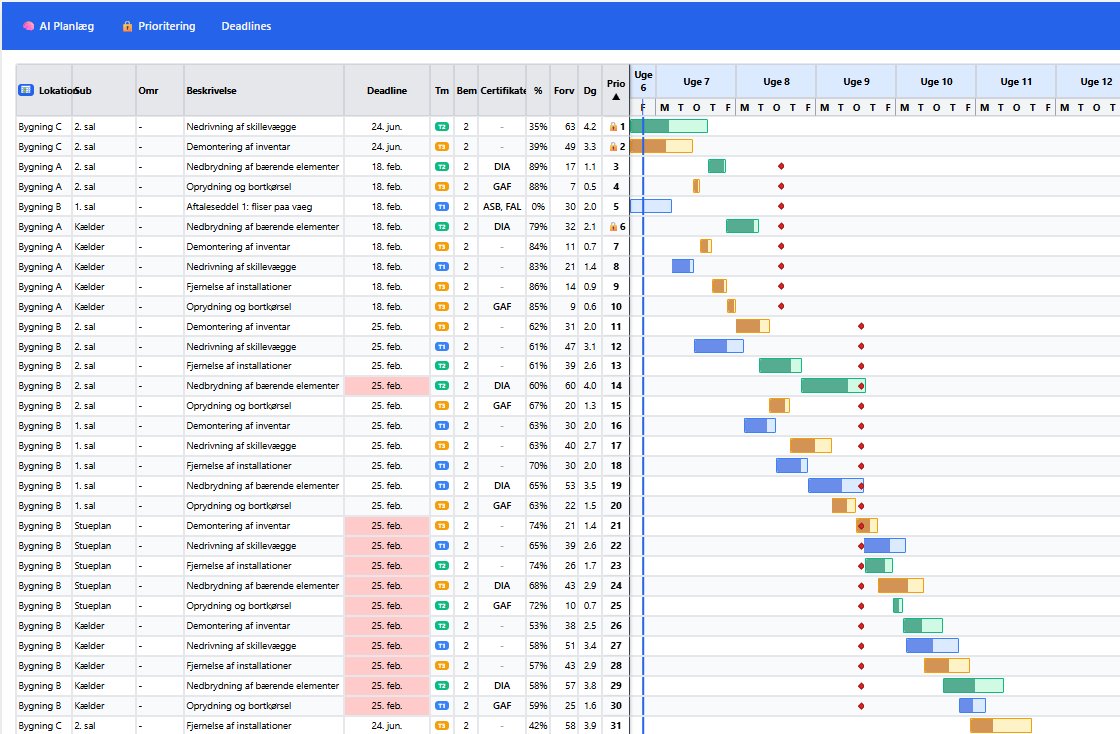Click the blue T1 team badge in row 5
The height and width of the screenshot is (734, 1120).
[441, 207]
